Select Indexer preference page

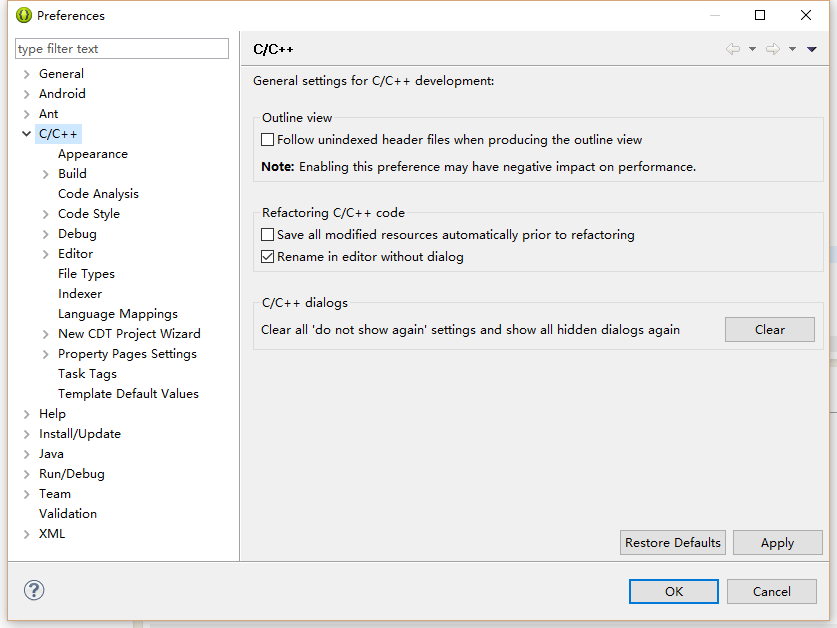(x=80, y=294)
